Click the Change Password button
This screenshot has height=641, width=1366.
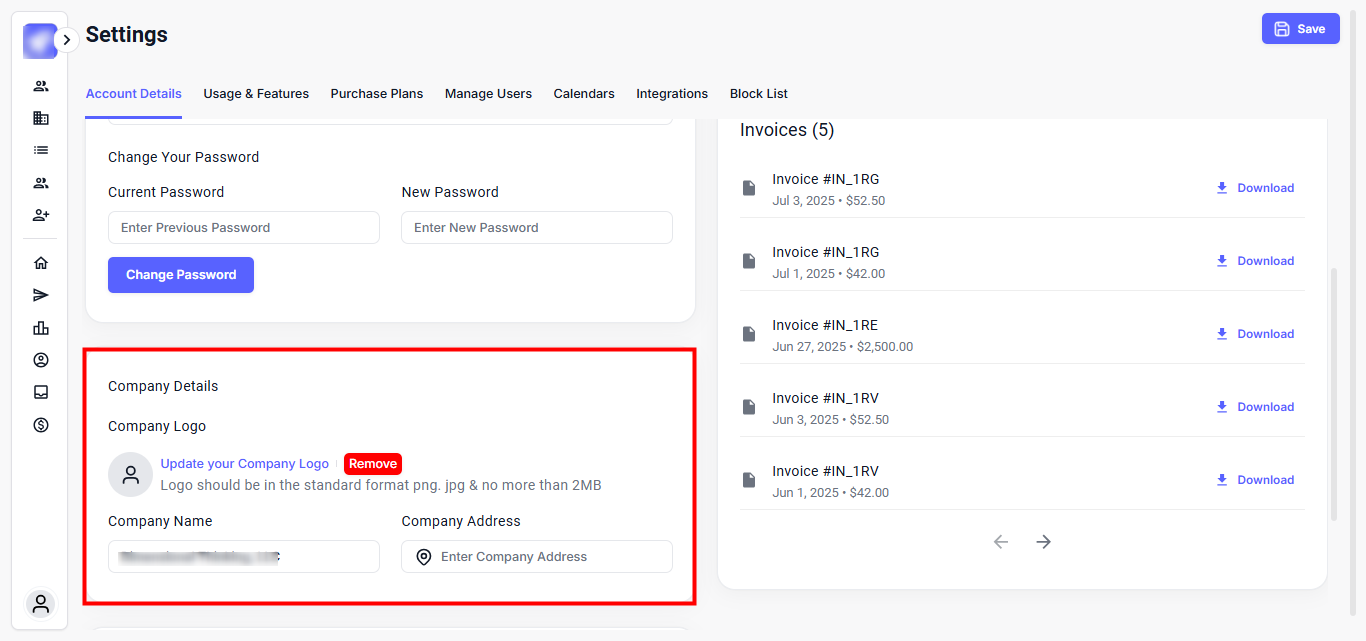(181, 275)
